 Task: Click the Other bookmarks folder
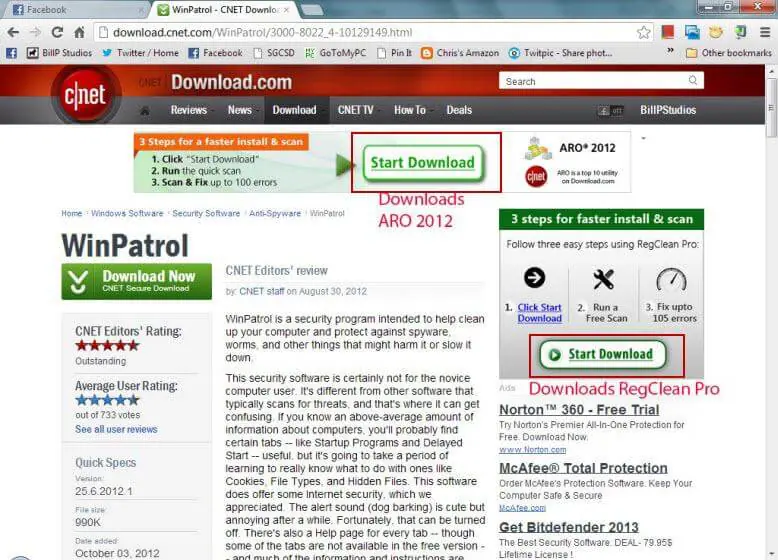point(728,53)
